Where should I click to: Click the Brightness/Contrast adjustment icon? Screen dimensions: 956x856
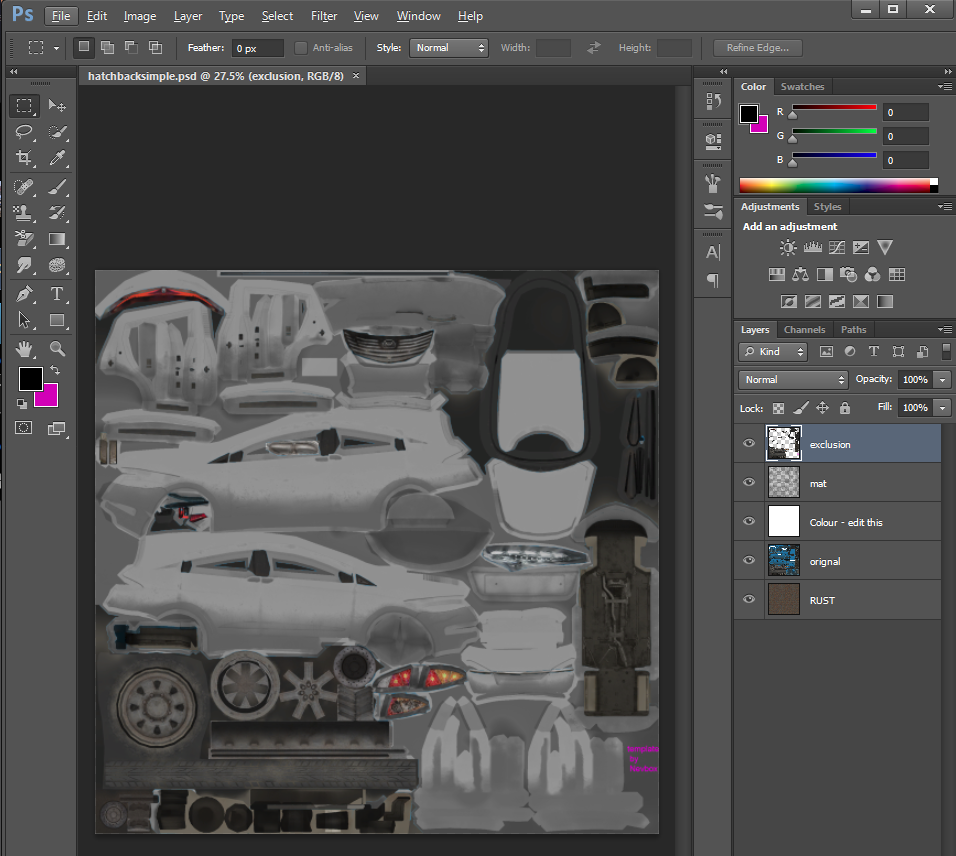(x=788, y=248)
